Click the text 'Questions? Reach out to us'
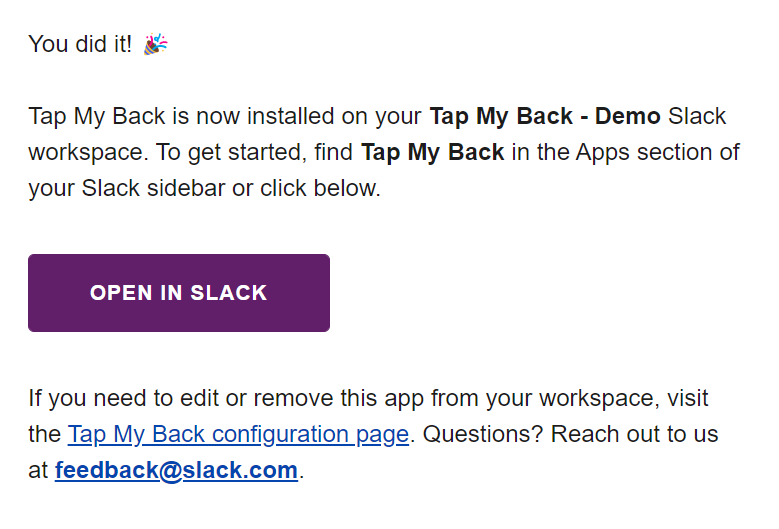 [570, 434]
